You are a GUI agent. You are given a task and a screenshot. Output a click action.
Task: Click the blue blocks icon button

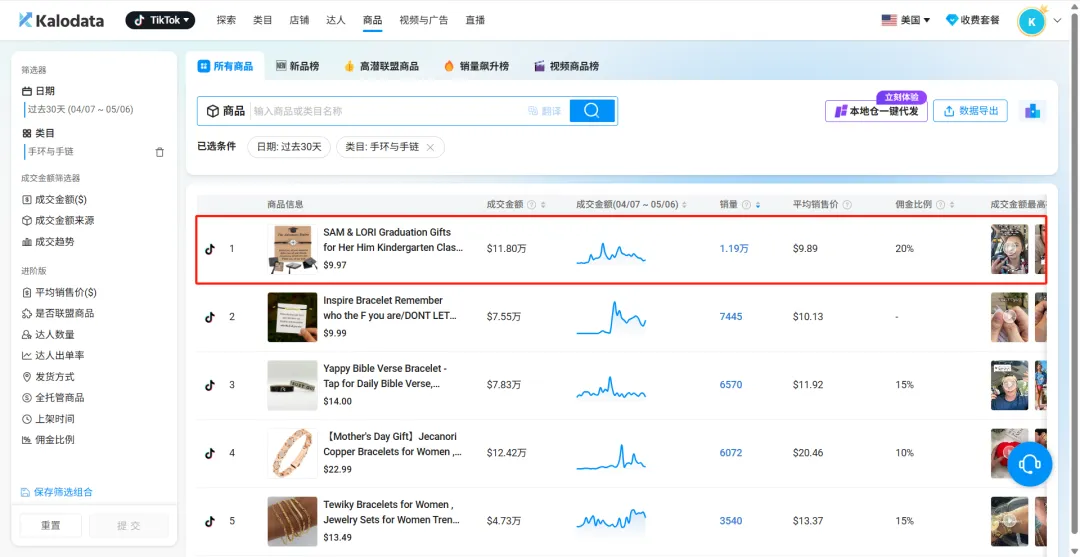click(x=1032, y=111)
